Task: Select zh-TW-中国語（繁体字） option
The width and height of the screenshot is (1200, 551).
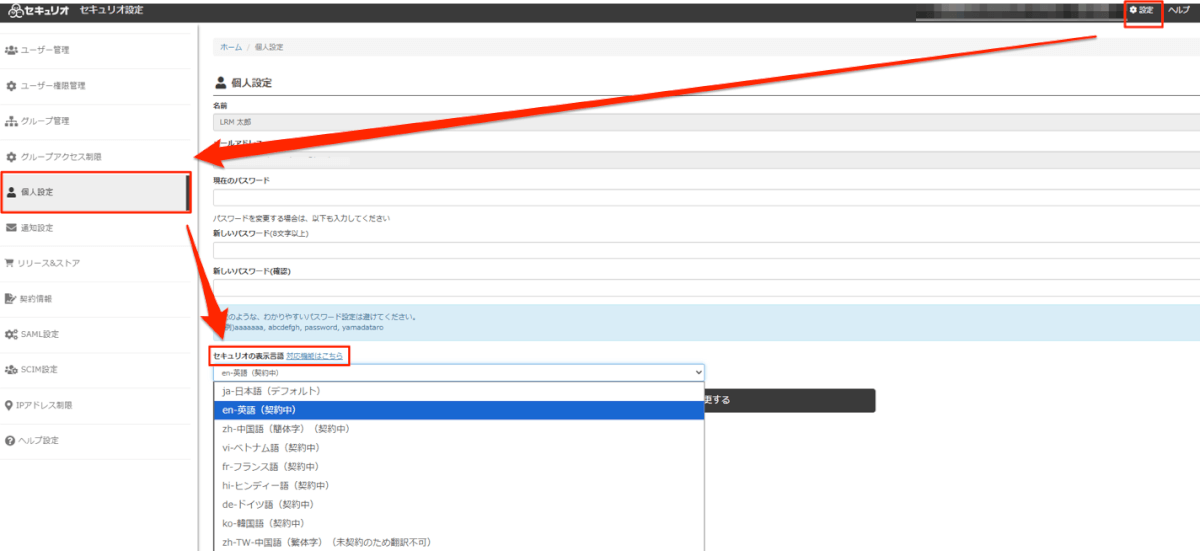Action: pos(459,541)
